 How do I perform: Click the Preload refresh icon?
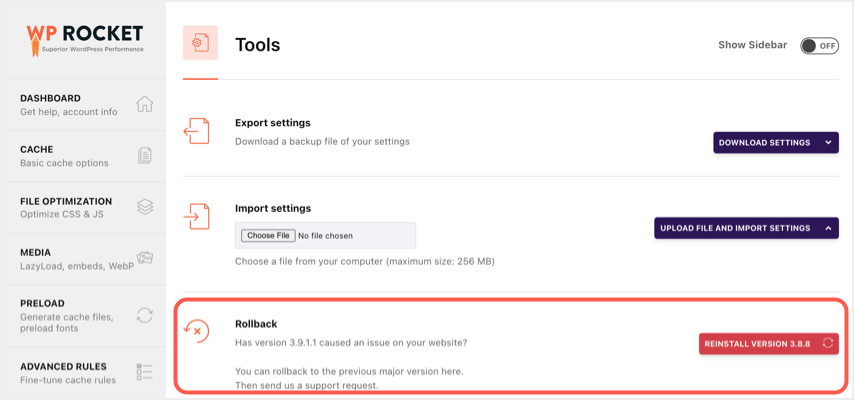click(x=145, y=315)
